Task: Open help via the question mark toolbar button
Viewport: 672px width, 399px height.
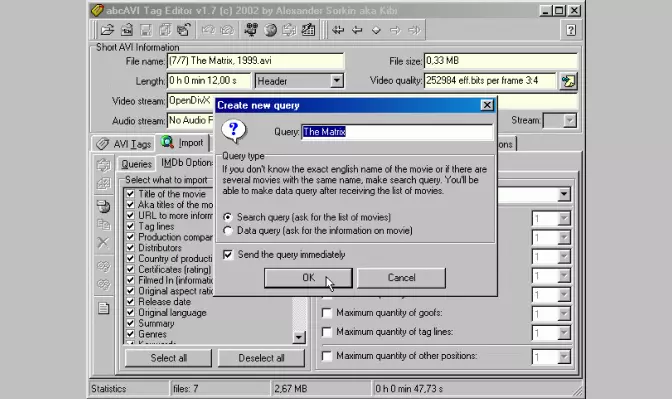Action: pos(571,30)
